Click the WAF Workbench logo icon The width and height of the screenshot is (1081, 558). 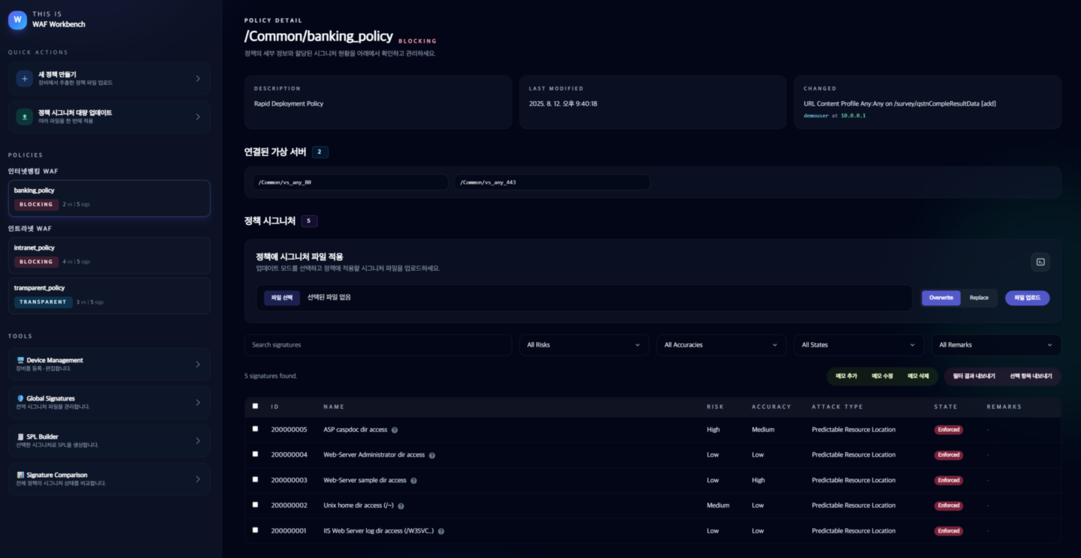click(x=18, y=20)
